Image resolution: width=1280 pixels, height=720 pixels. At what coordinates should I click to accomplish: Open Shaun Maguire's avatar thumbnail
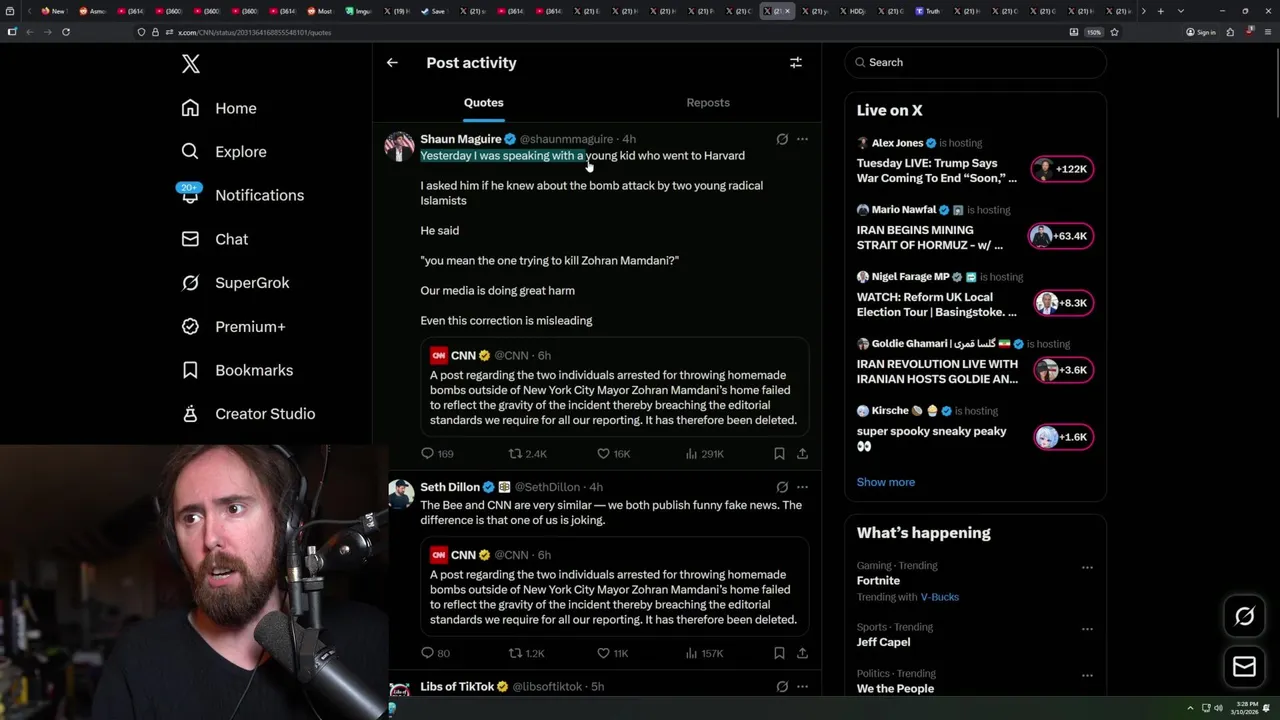click(x=399, y=146)
